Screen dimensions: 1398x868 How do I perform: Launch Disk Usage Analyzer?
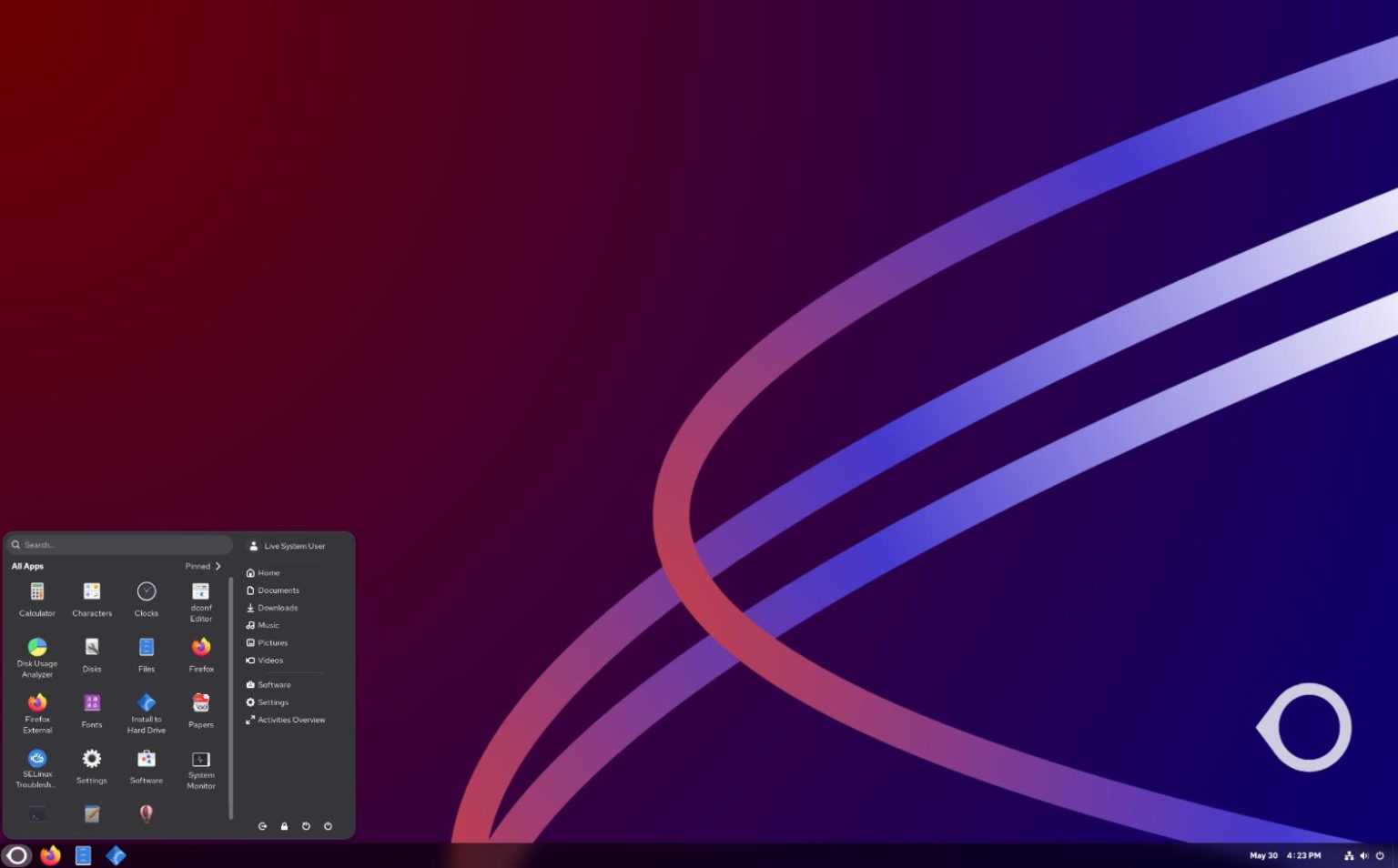click(x=36, y=653)
